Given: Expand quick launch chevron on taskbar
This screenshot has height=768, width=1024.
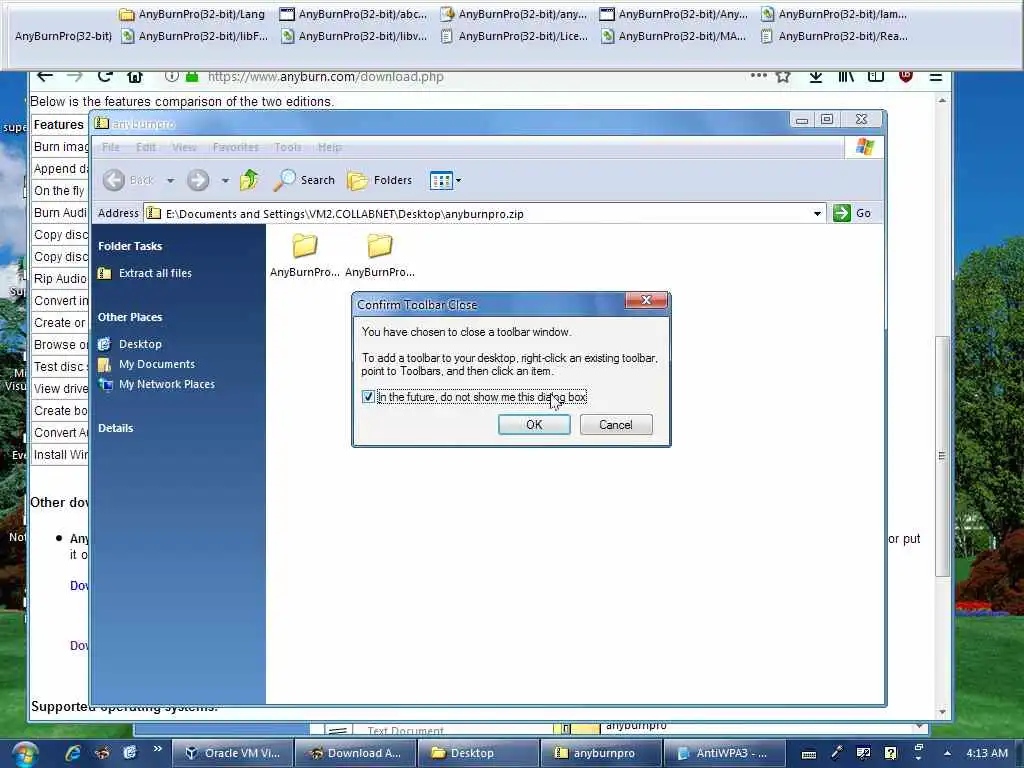Looking at the screenshot, I should pos(157,749).
